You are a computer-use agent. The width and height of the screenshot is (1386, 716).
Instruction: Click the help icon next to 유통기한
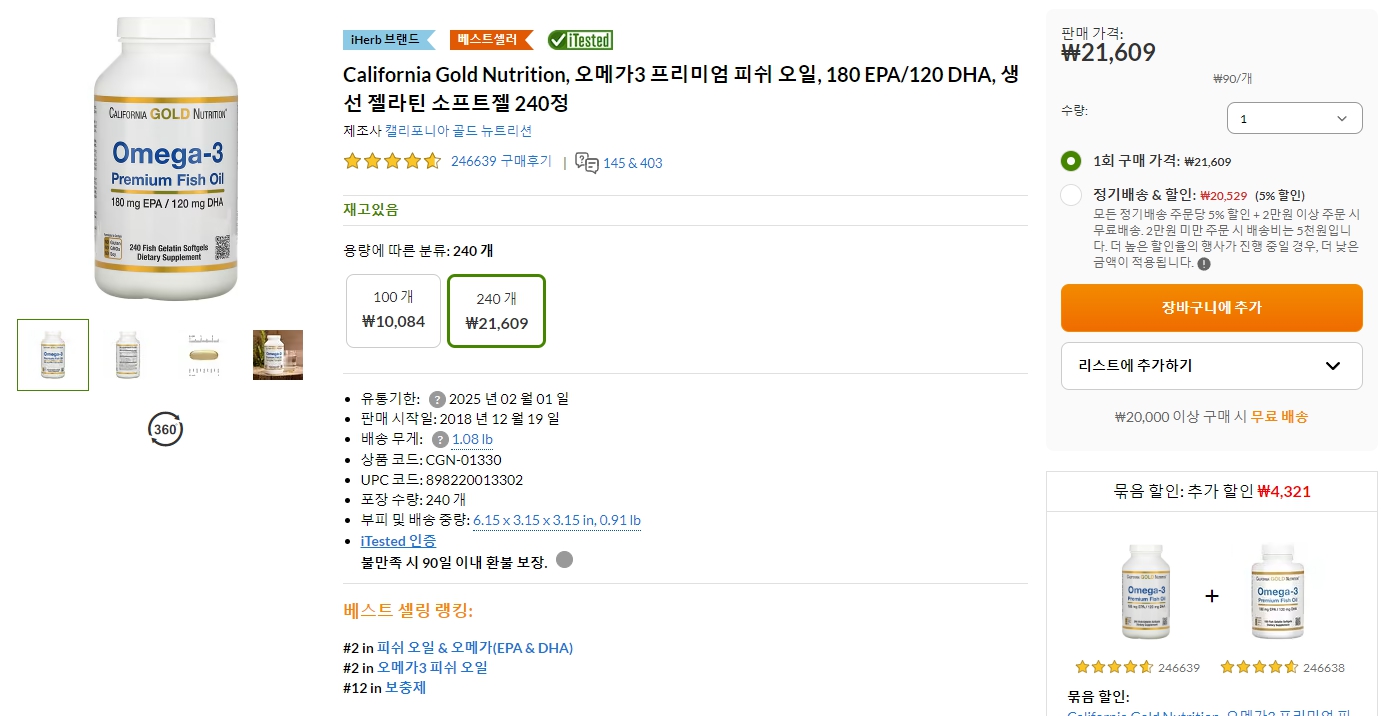click(437, 398)
